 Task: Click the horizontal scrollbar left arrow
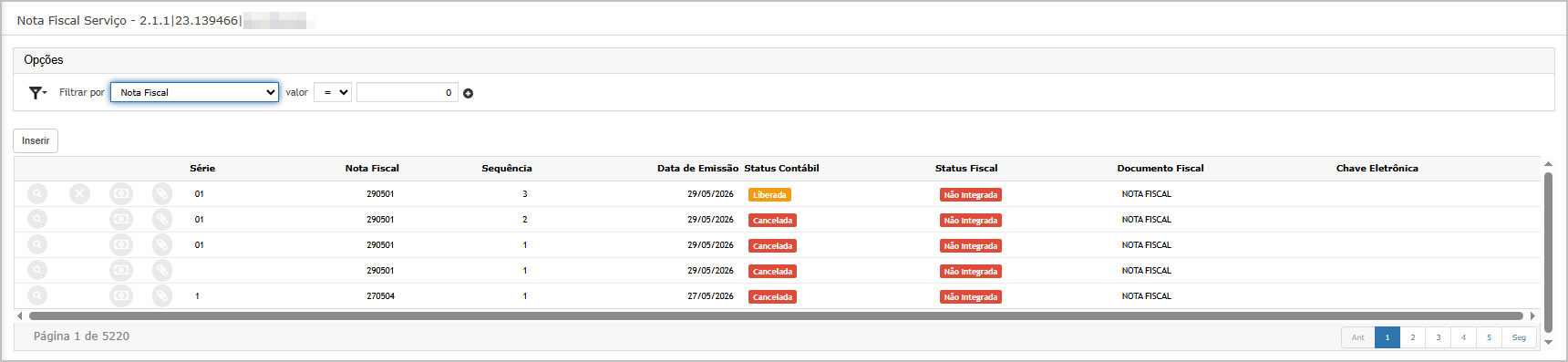pyautogui.click(x=20, y=316)
